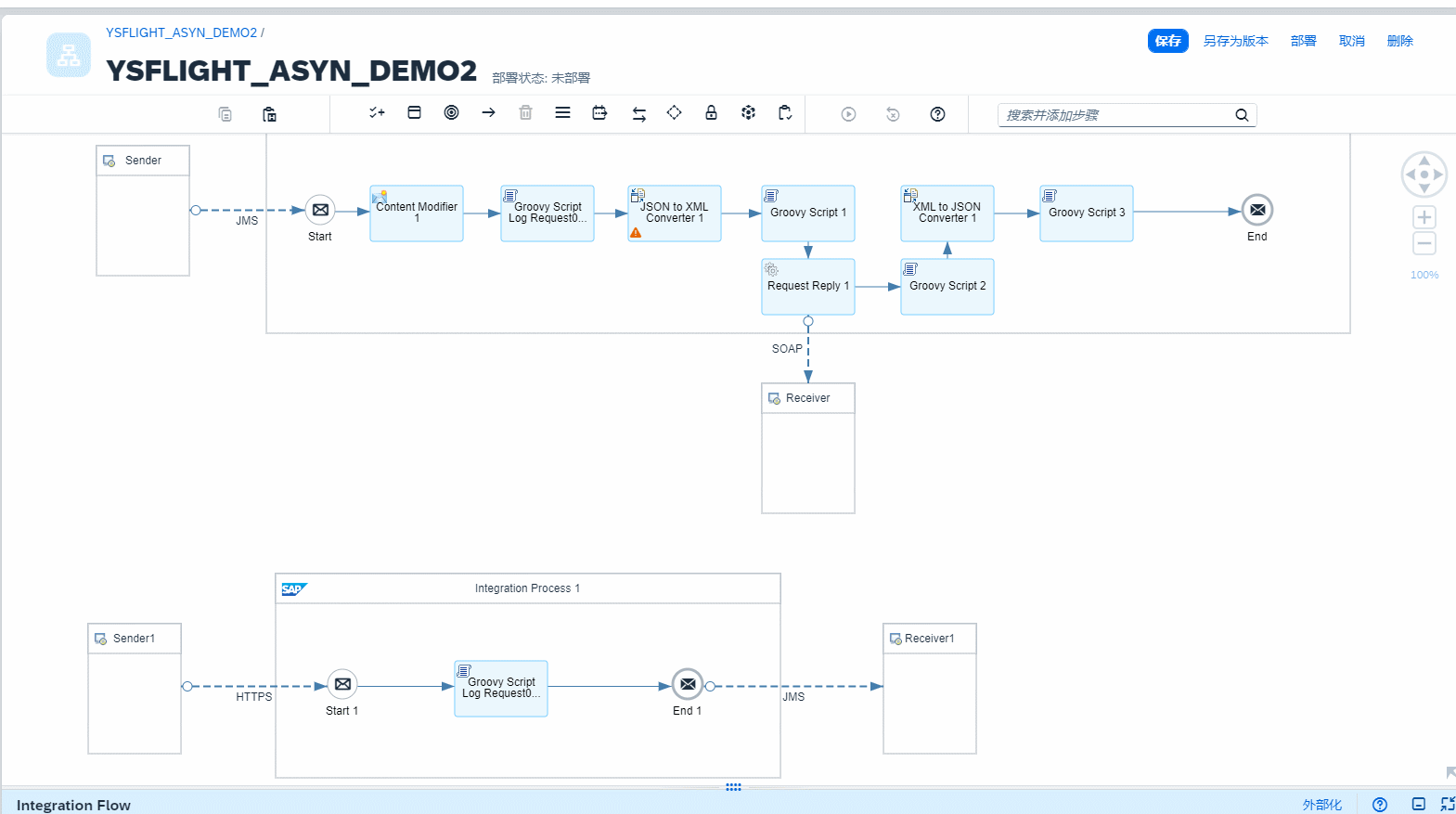Select the Request Reply 1 step

point(807,287)
